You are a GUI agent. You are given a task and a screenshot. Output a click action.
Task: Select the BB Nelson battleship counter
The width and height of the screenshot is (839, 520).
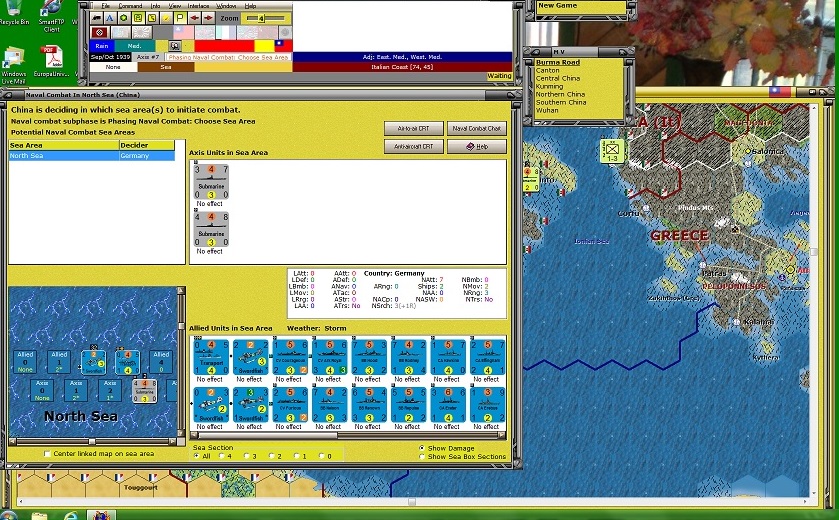pyautogui.click(x=330, y=404)
